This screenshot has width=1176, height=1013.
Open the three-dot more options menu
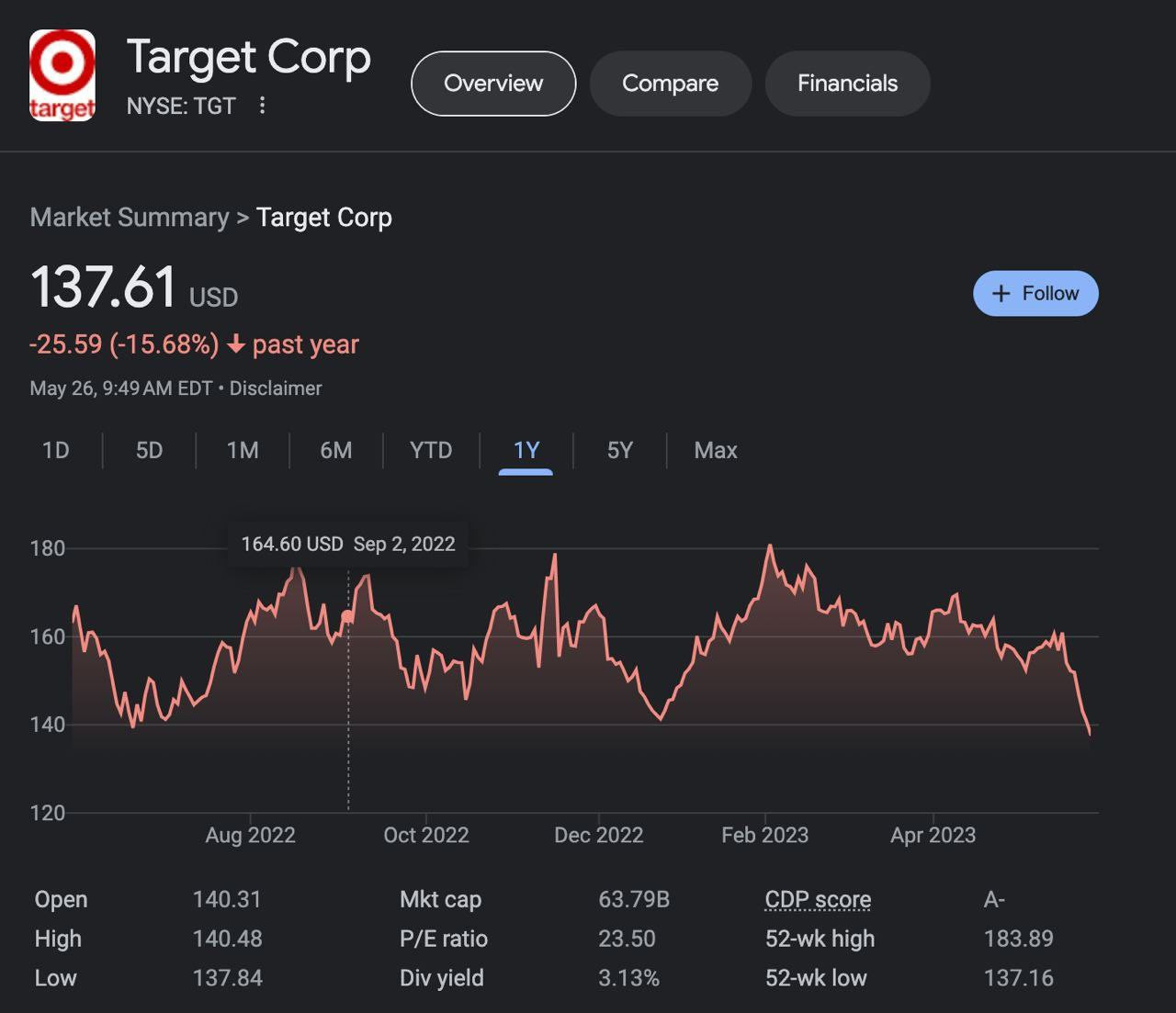[x=262, y=106]
